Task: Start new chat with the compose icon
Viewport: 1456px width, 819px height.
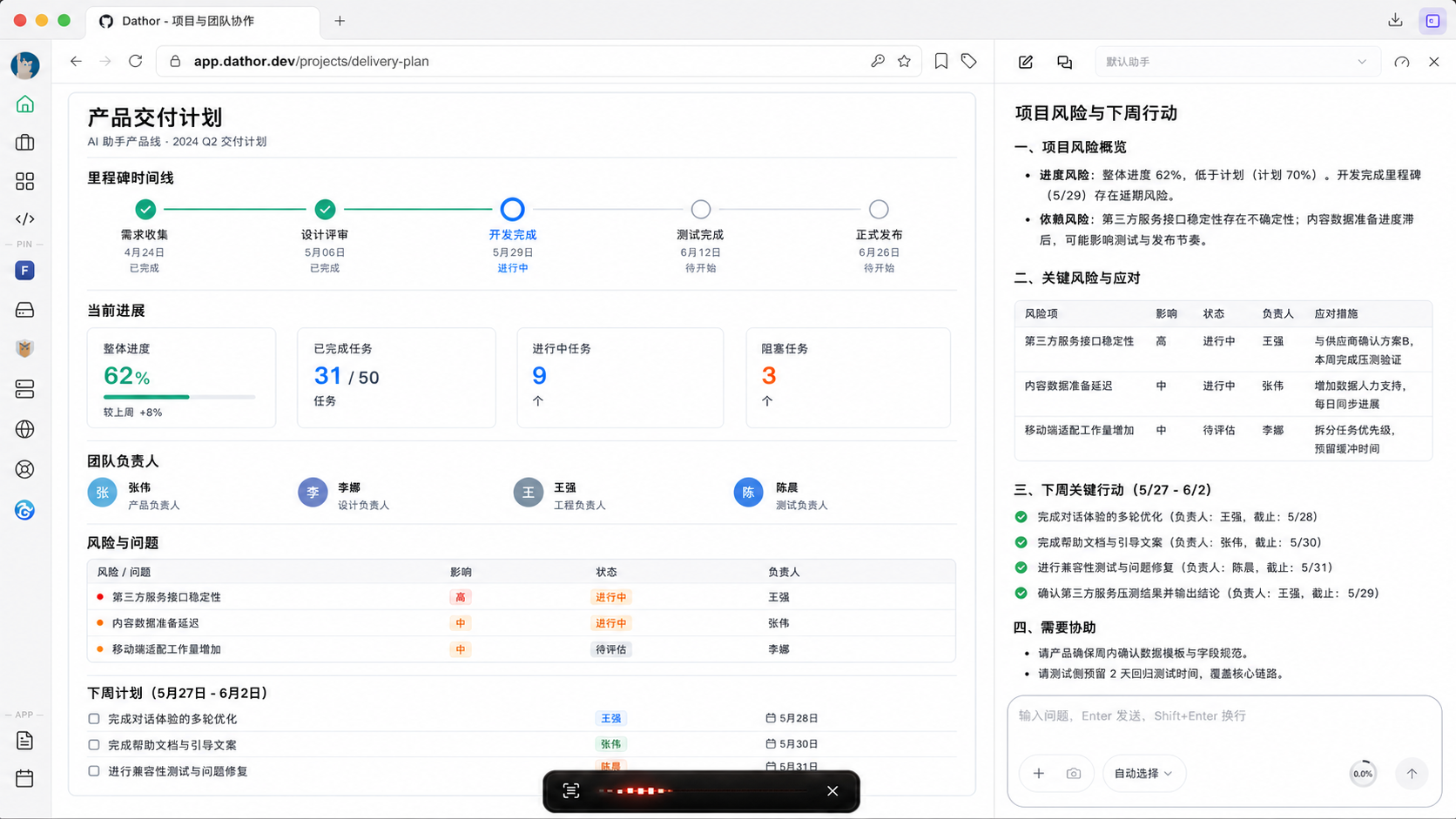Action: (1026, 62)
